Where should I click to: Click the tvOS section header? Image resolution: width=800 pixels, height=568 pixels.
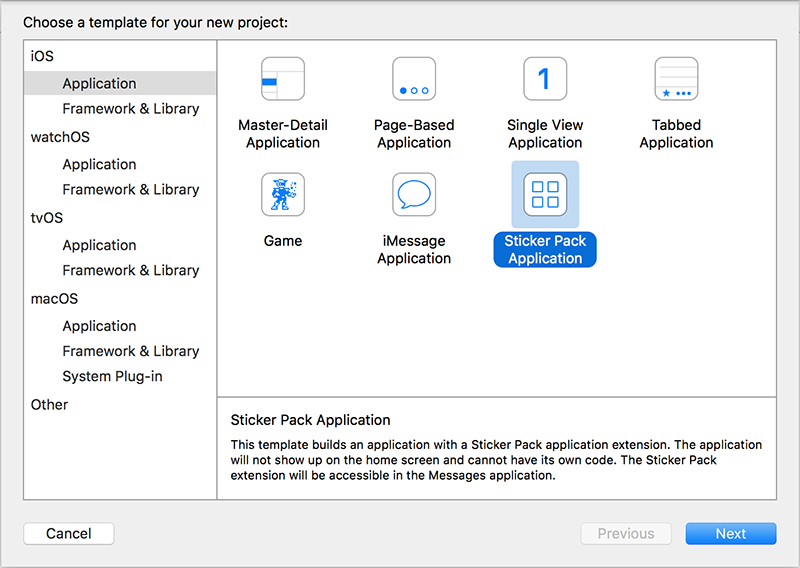click(46, 217)
